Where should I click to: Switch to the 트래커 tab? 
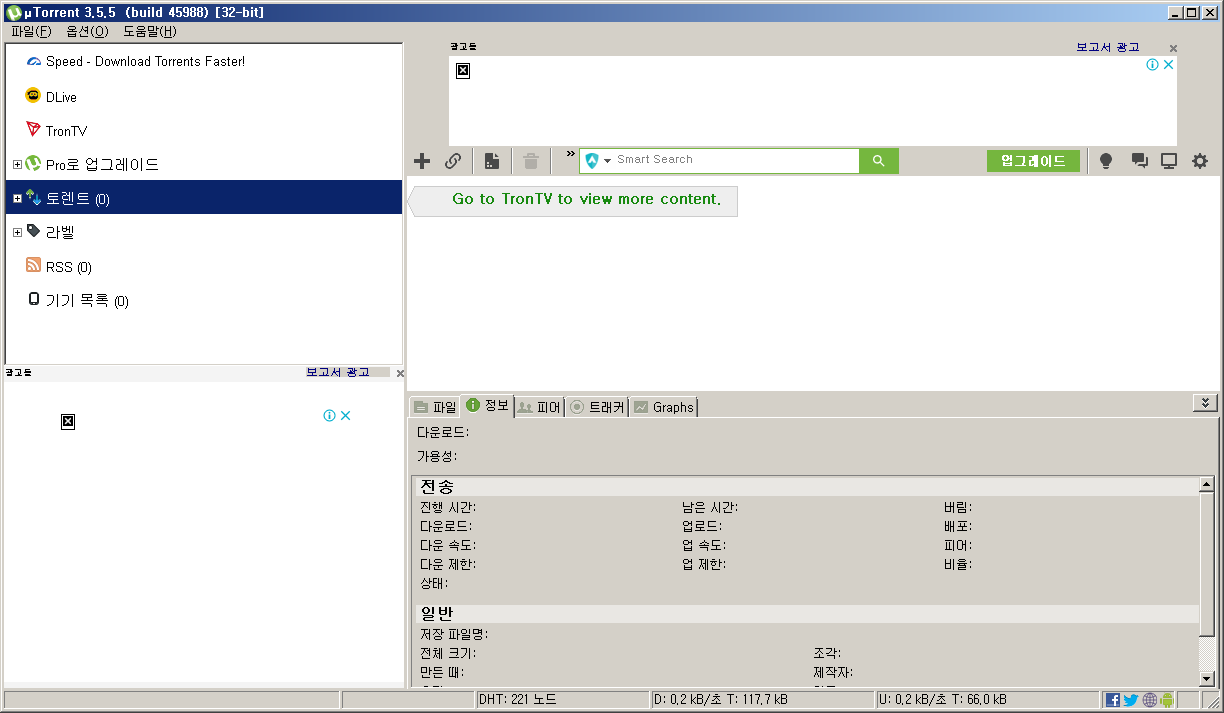tap(597, 407)
